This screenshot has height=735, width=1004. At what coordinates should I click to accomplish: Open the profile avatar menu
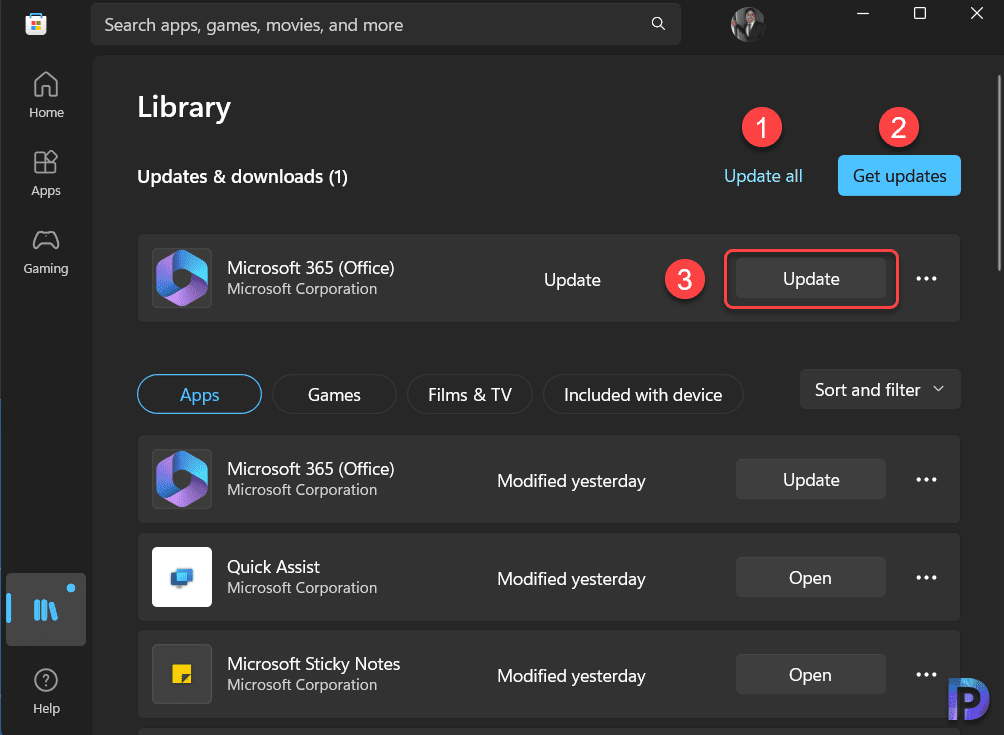(747, 25)
